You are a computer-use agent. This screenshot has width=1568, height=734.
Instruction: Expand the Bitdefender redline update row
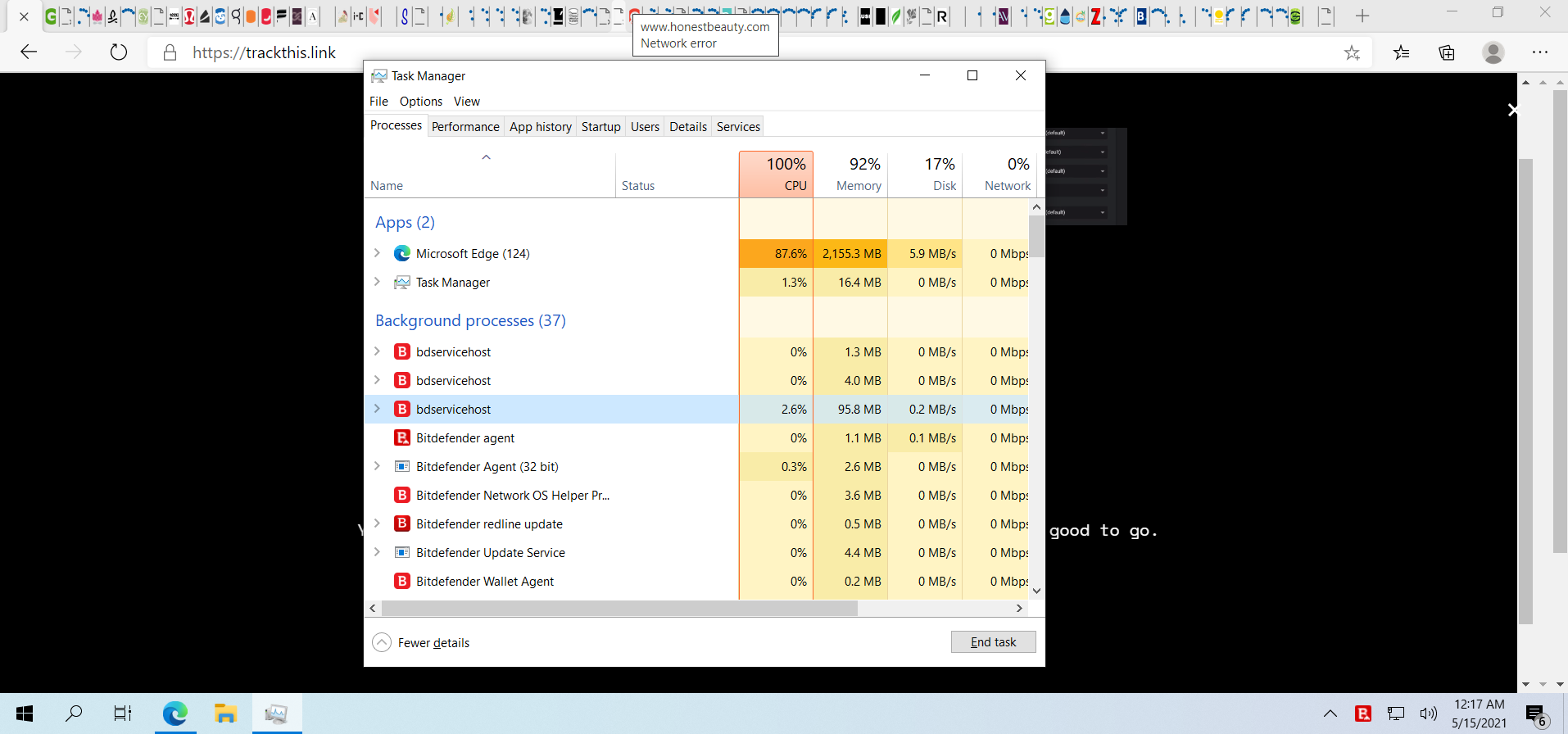(x=377, y=523)
